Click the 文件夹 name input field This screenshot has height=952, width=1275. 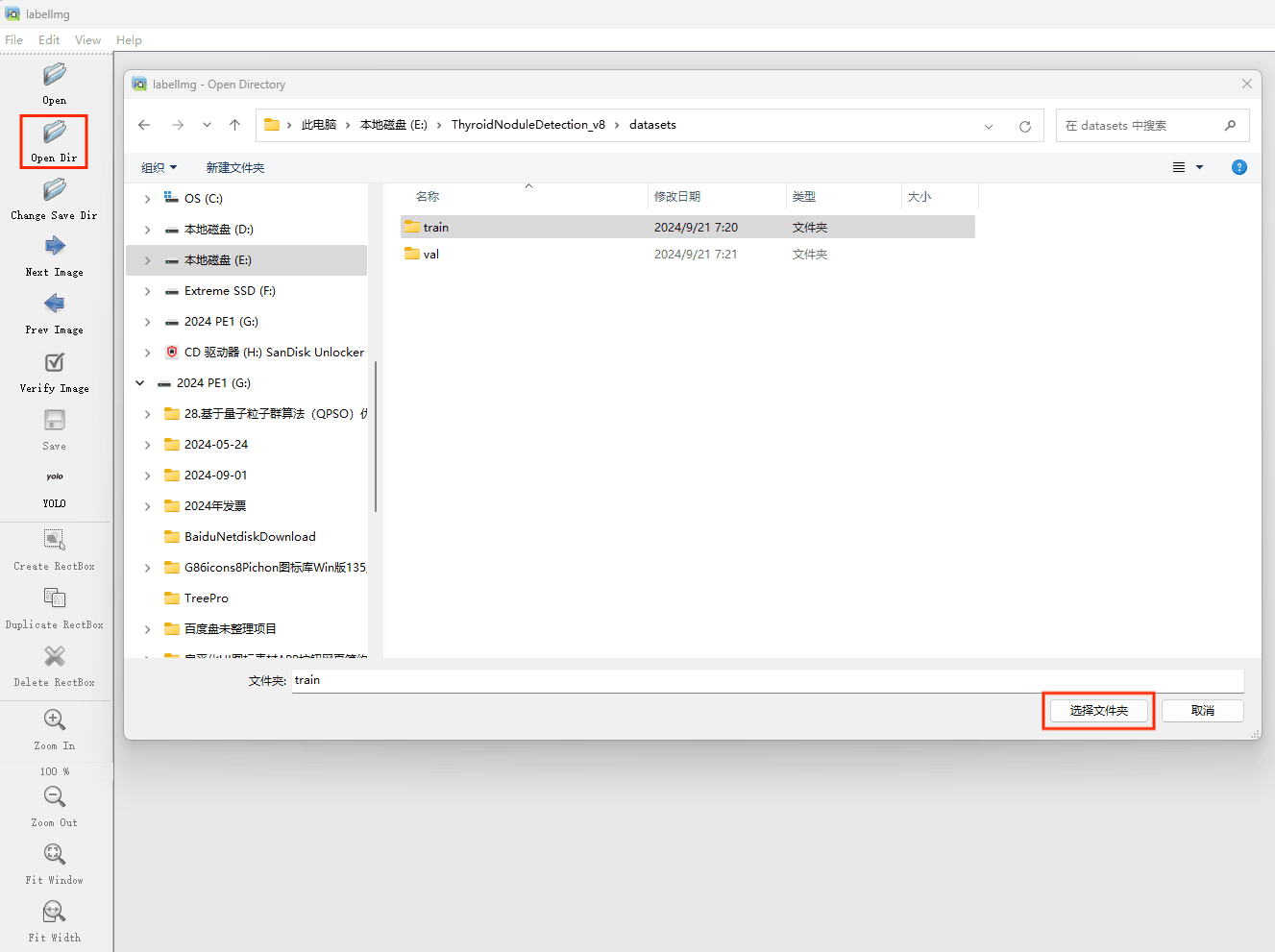click(767, 680)
